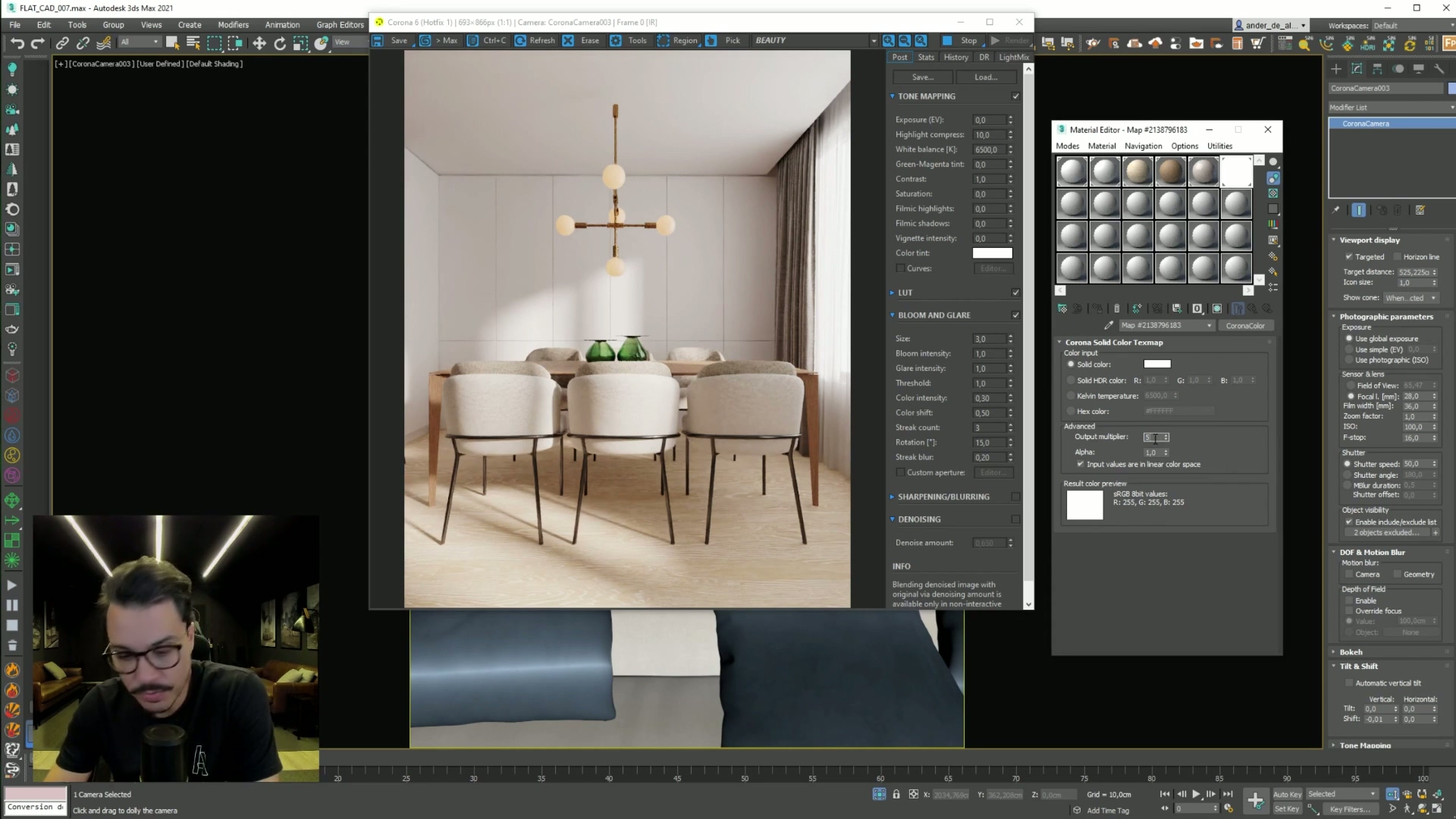Enable the Denoising checkbox
Image resolution: width=1456 pixels, height=819 pixels.
1015,519
